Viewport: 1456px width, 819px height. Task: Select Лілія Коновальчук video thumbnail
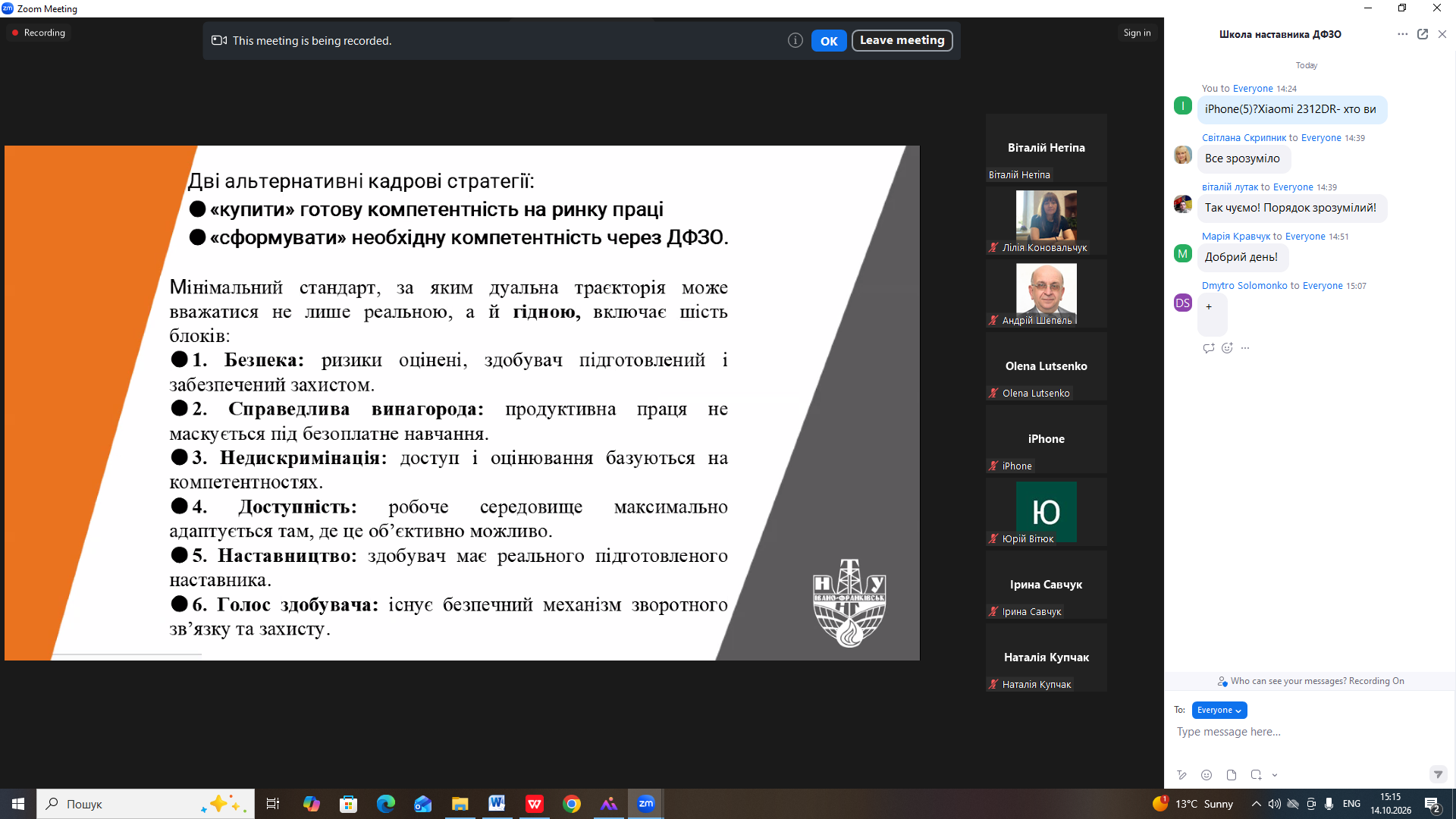pyautogui.click(x=1046, y=221)
